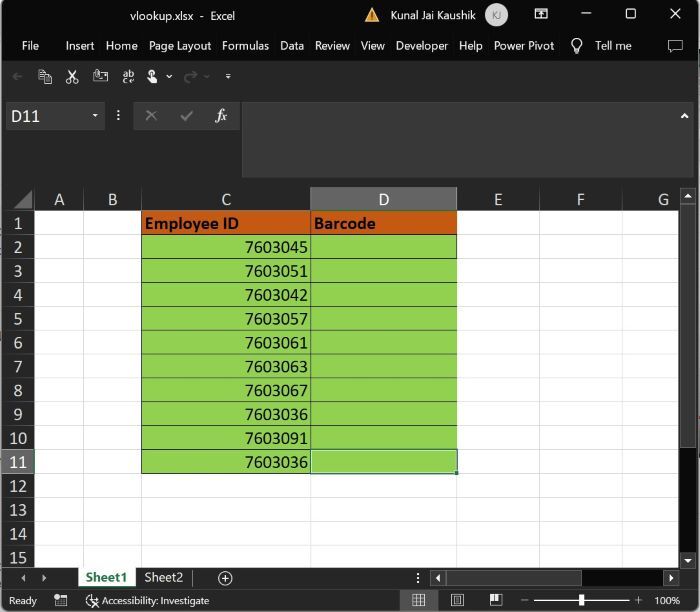This screenshot has height=612, width=700.
Task: Click the formula bar Enter checkmark icon
Action: click(x=186, y=116)
